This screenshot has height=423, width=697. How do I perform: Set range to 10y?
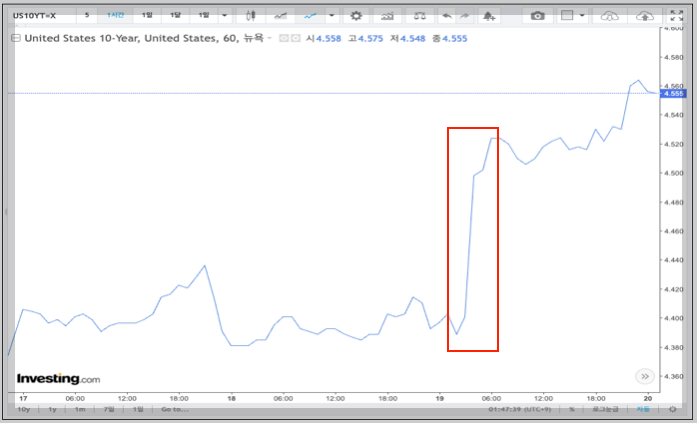coord(24,409)
